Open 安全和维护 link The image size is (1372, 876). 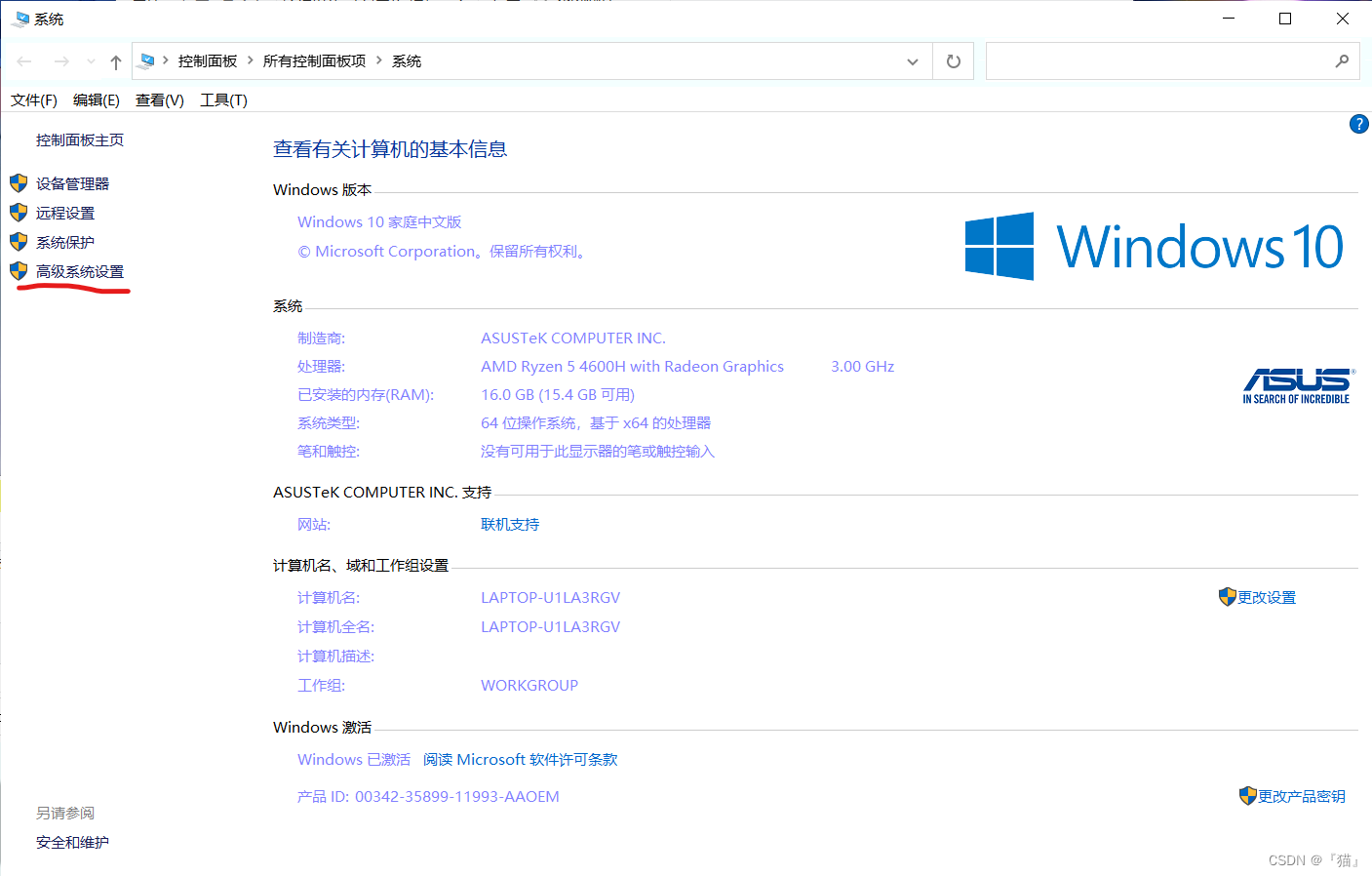[73, 843]
